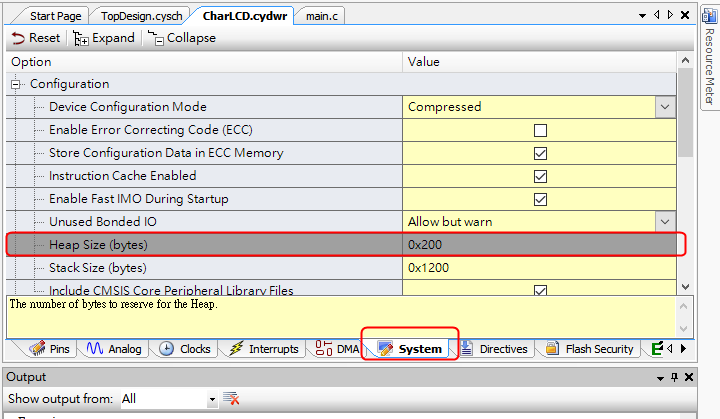Viewport: 720px width, 419px height.
Task: Click the Heap Size value field
Action: click(x=540, y=244)
